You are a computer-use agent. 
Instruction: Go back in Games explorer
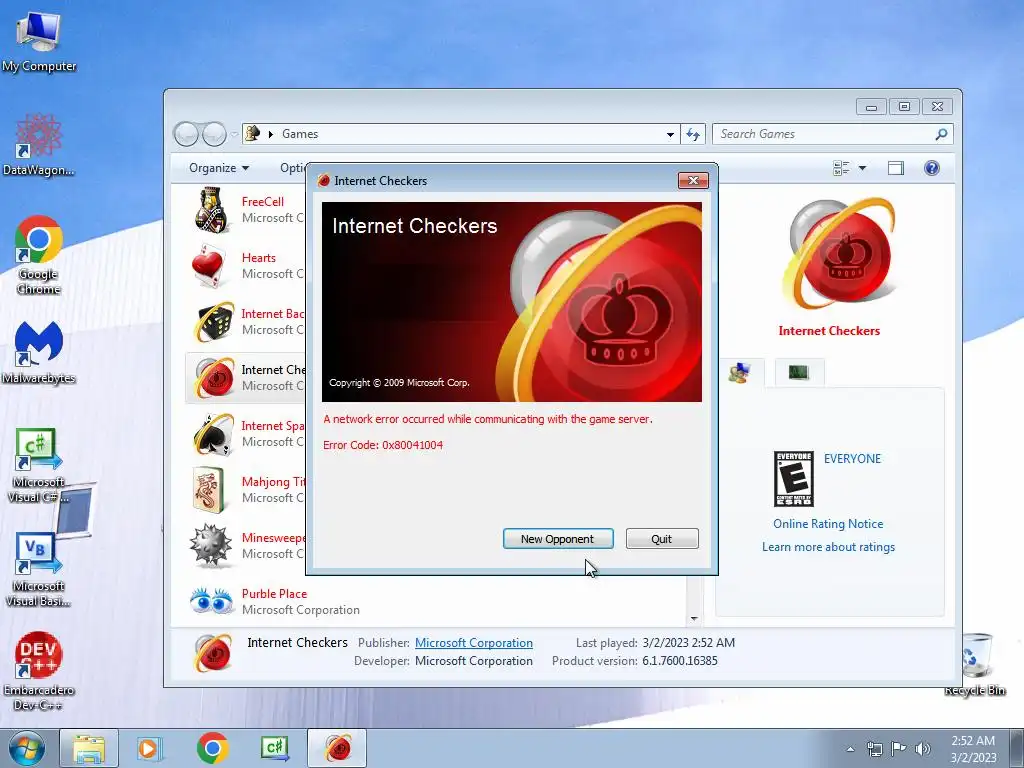coord(186,135)
